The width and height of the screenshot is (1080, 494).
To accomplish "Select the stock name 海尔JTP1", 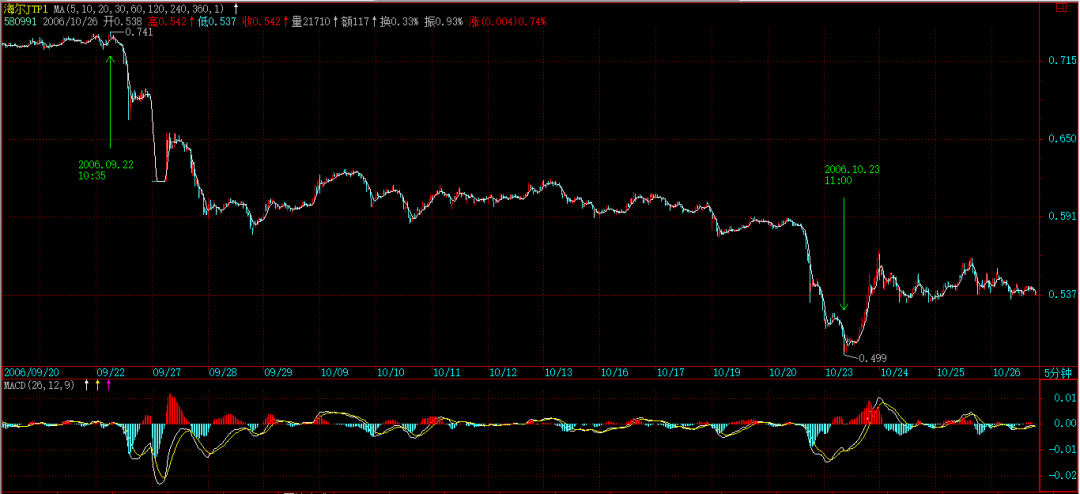I will click(x=25, y=8).
